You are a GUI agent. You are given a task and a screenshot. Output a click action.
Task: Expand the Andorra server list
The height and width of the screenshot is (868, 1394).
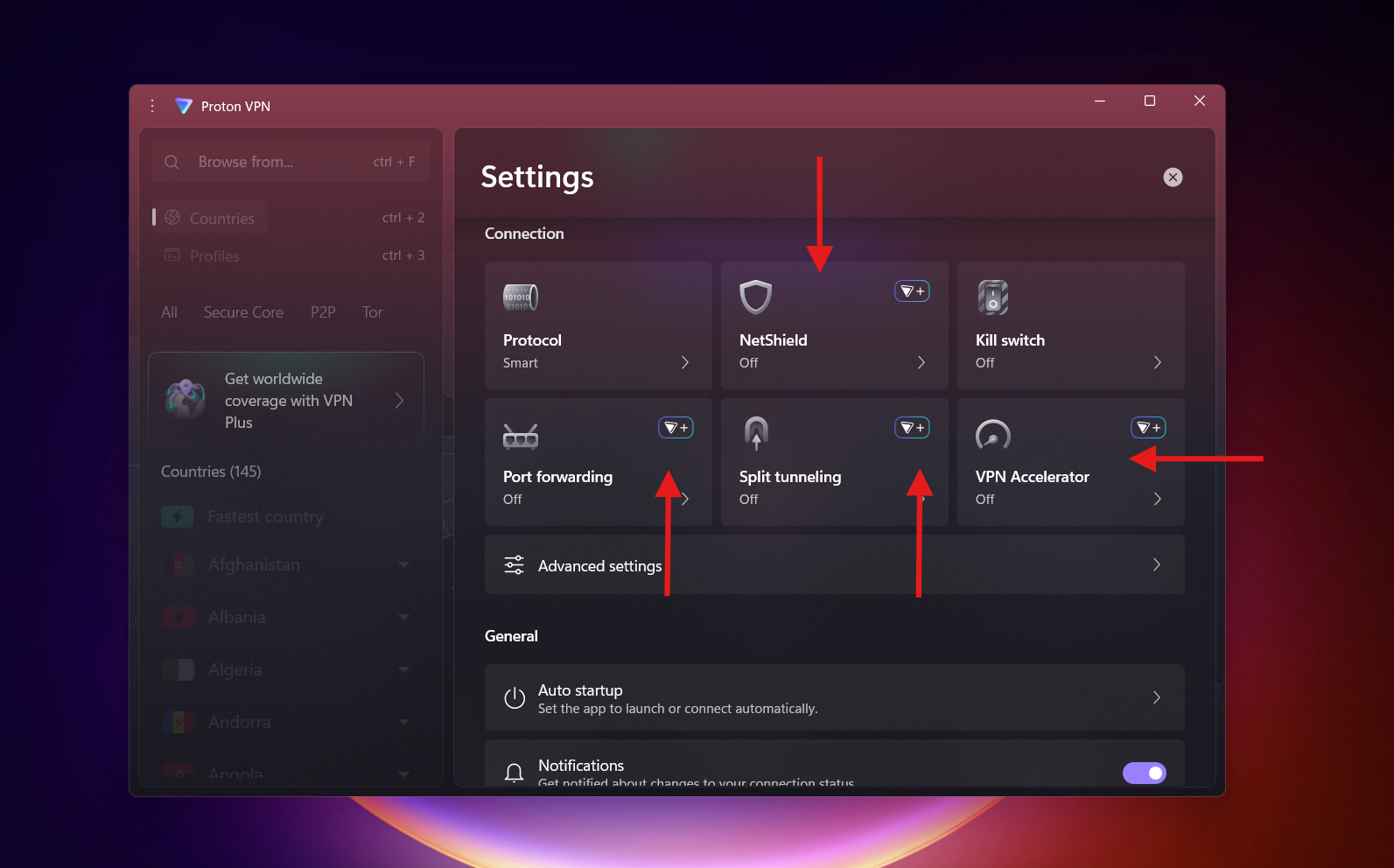click(403, 722)
